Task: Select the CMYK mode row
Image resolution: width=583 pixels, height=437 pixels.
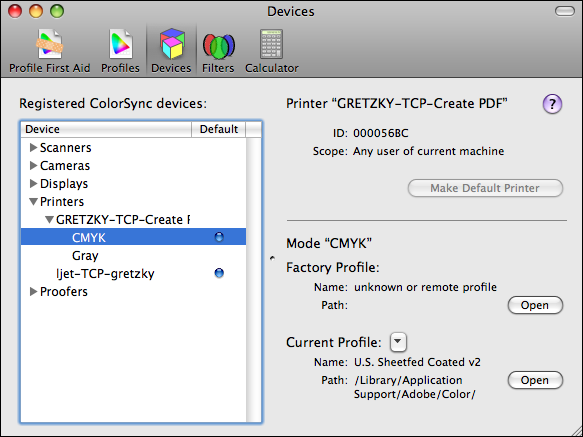Action: (x=133, y=237)
